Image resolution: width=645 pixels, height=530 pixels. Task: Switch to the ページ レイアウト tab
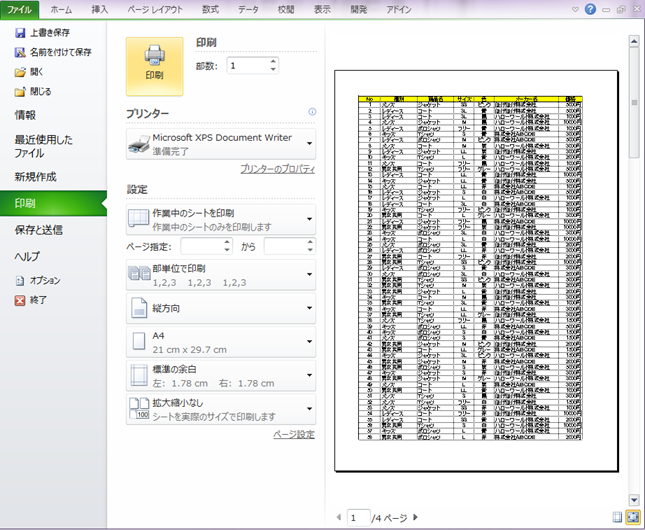pos(155,10)
